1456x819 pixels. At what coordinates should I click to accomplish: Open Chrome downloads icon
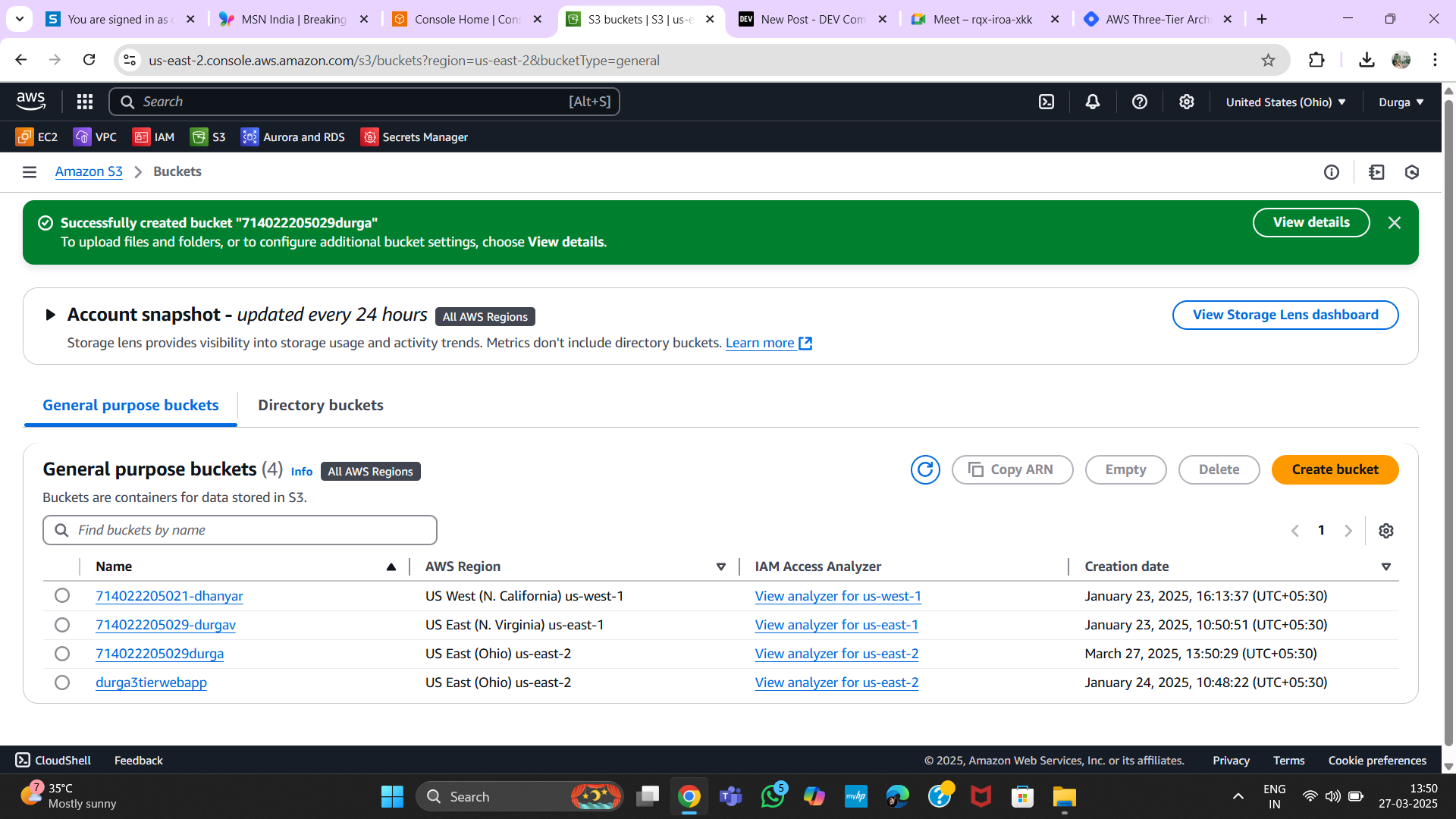click(1367, 60)
